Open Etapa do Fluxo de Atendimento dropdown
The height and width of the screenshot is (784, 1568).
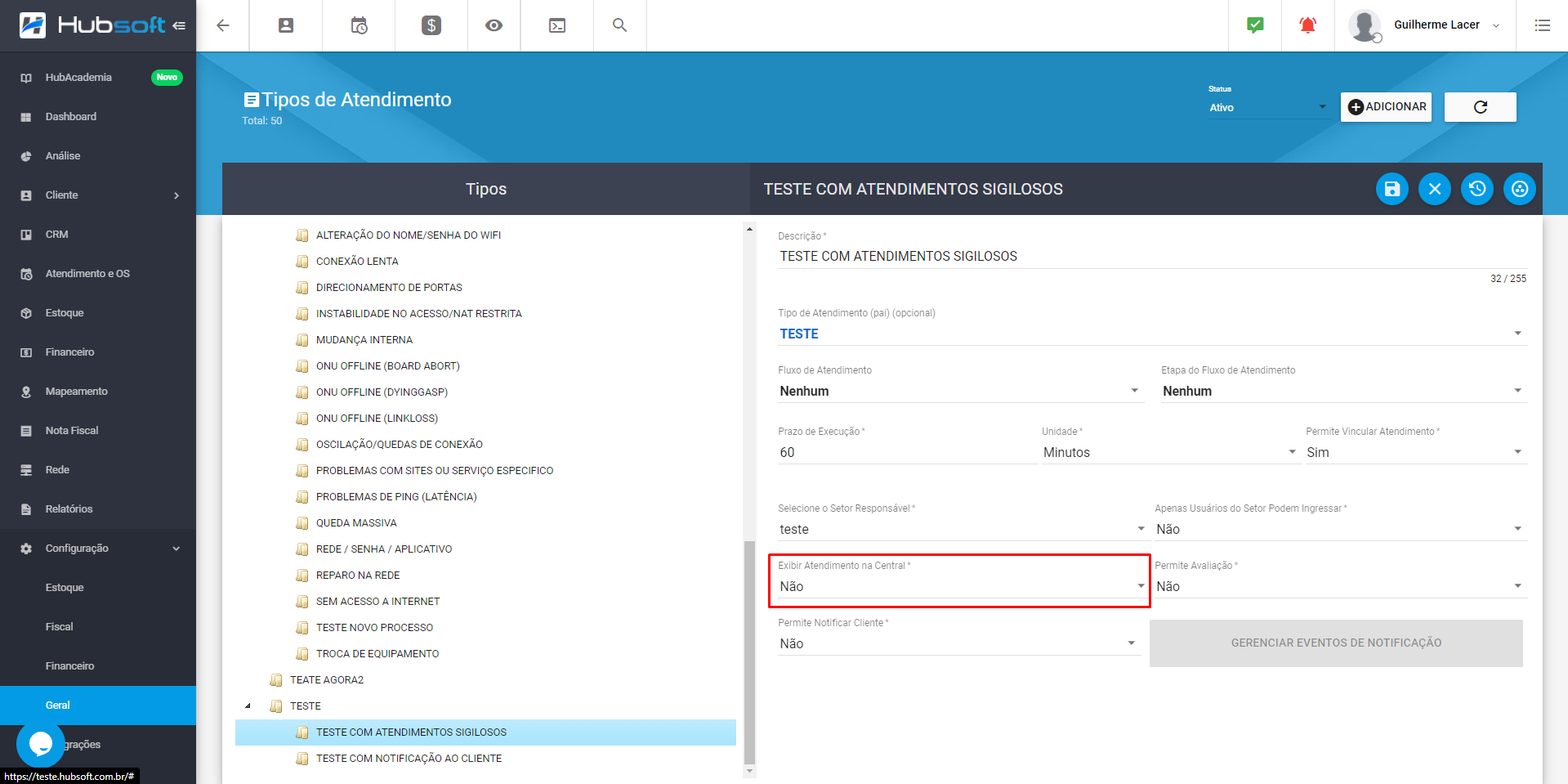pos(1344,391)
